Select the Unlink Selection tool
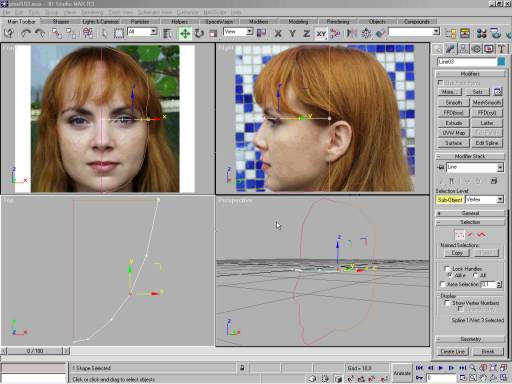512x384 pixels. tap(71, 33)
